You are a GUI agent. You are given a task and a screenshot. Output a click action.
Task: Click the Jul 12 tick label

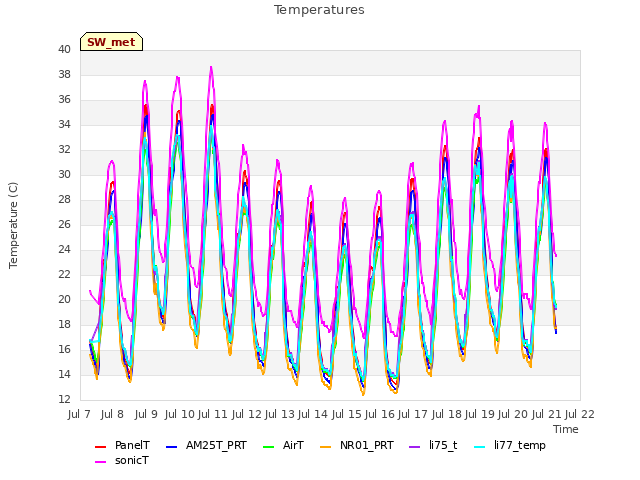click(x=247, y=414)
